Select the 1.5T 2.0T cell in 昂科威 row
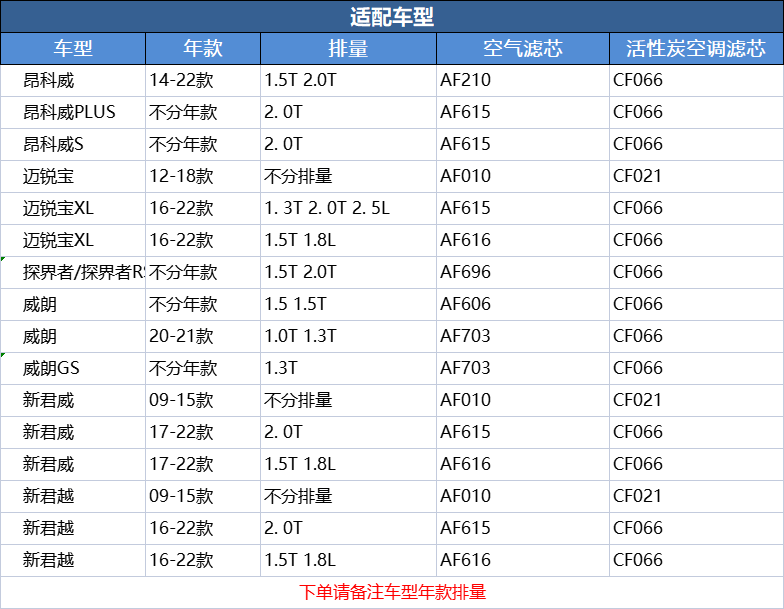The image size is (784, 609). pos(348,80)
